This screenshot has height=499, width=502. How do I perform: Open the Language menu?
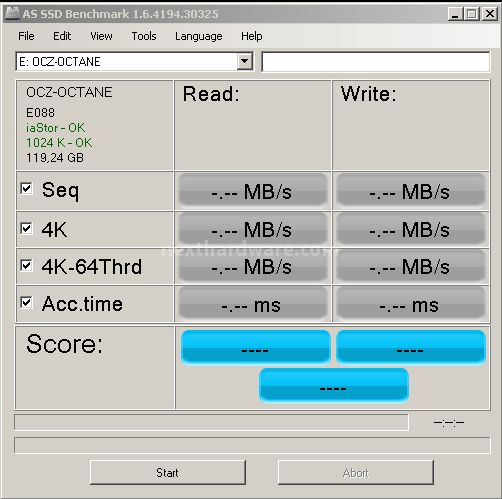199,36
